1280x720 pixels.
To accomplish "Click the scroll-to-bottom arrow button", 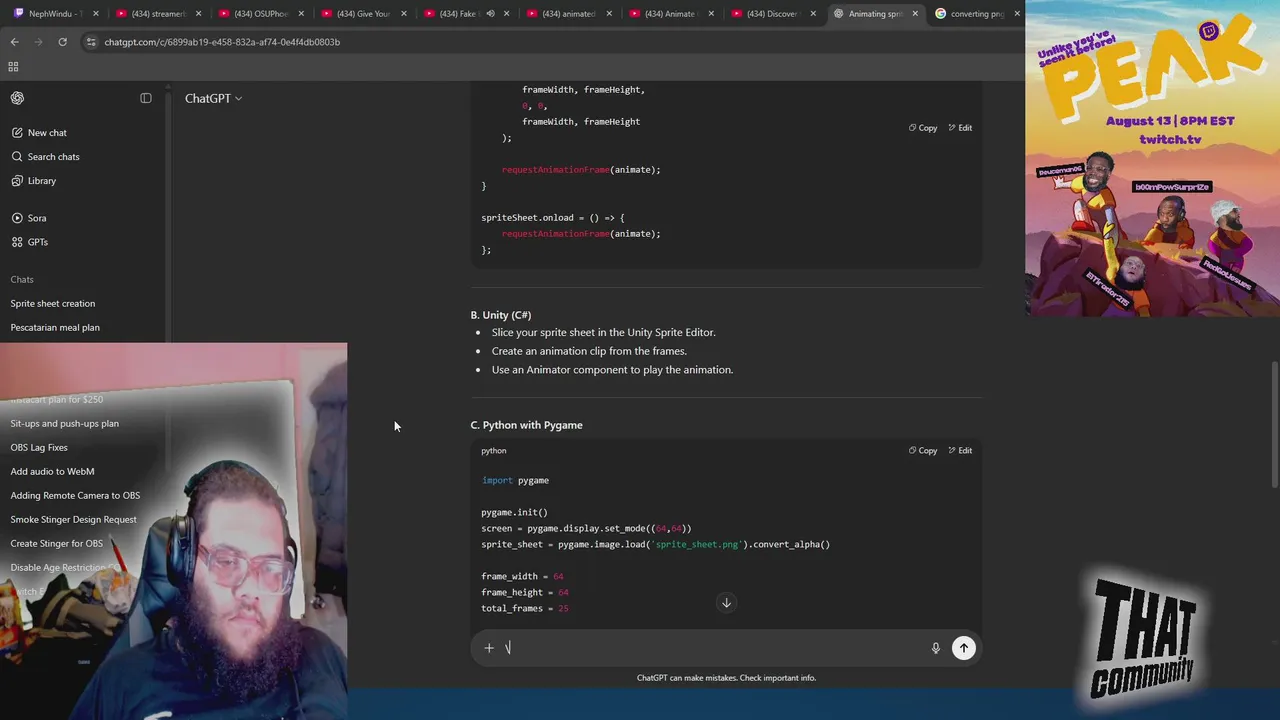I will [726, 603].
